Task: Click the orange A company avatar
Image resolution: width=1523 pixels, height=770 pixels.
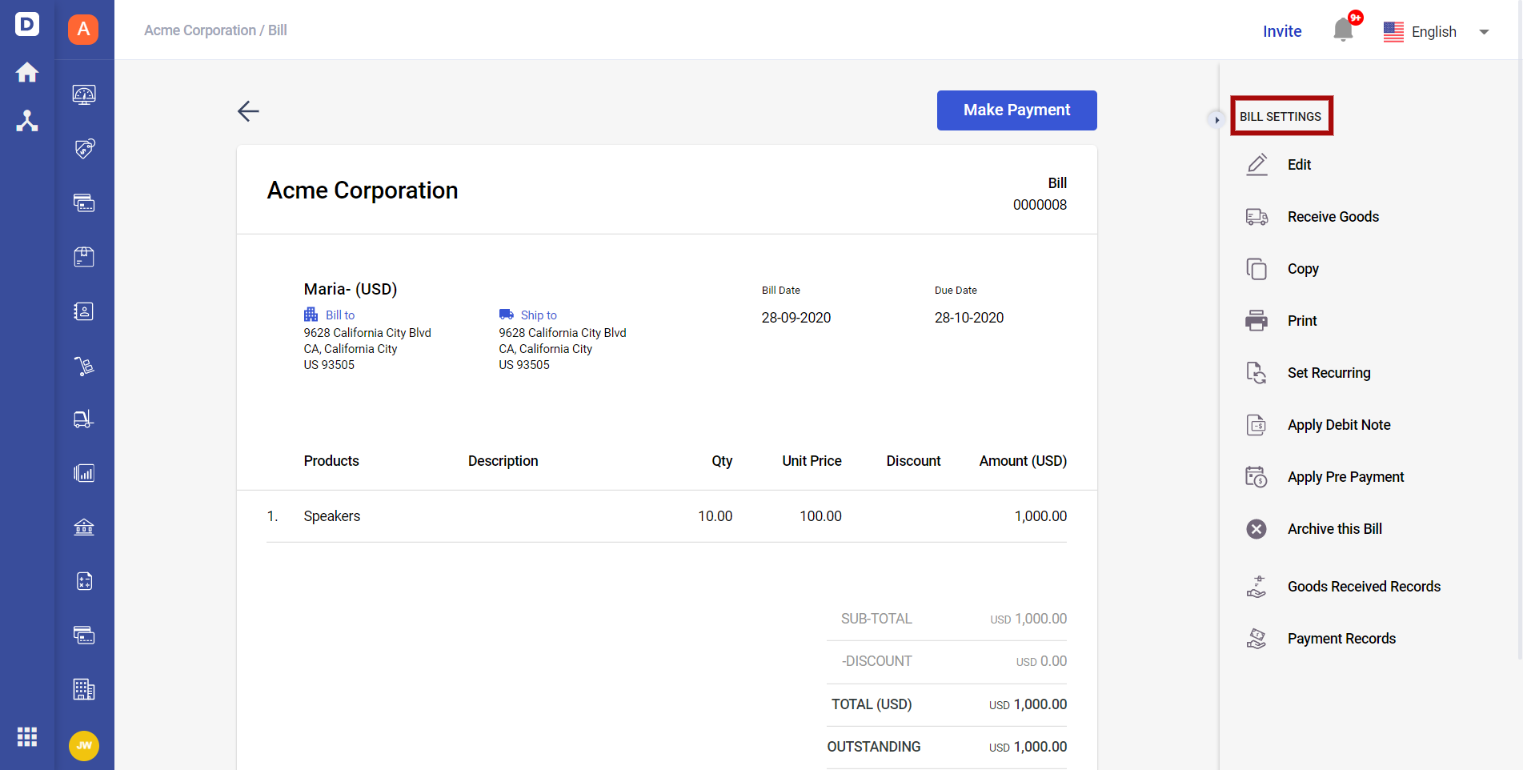Action: (x=83, y=30)
